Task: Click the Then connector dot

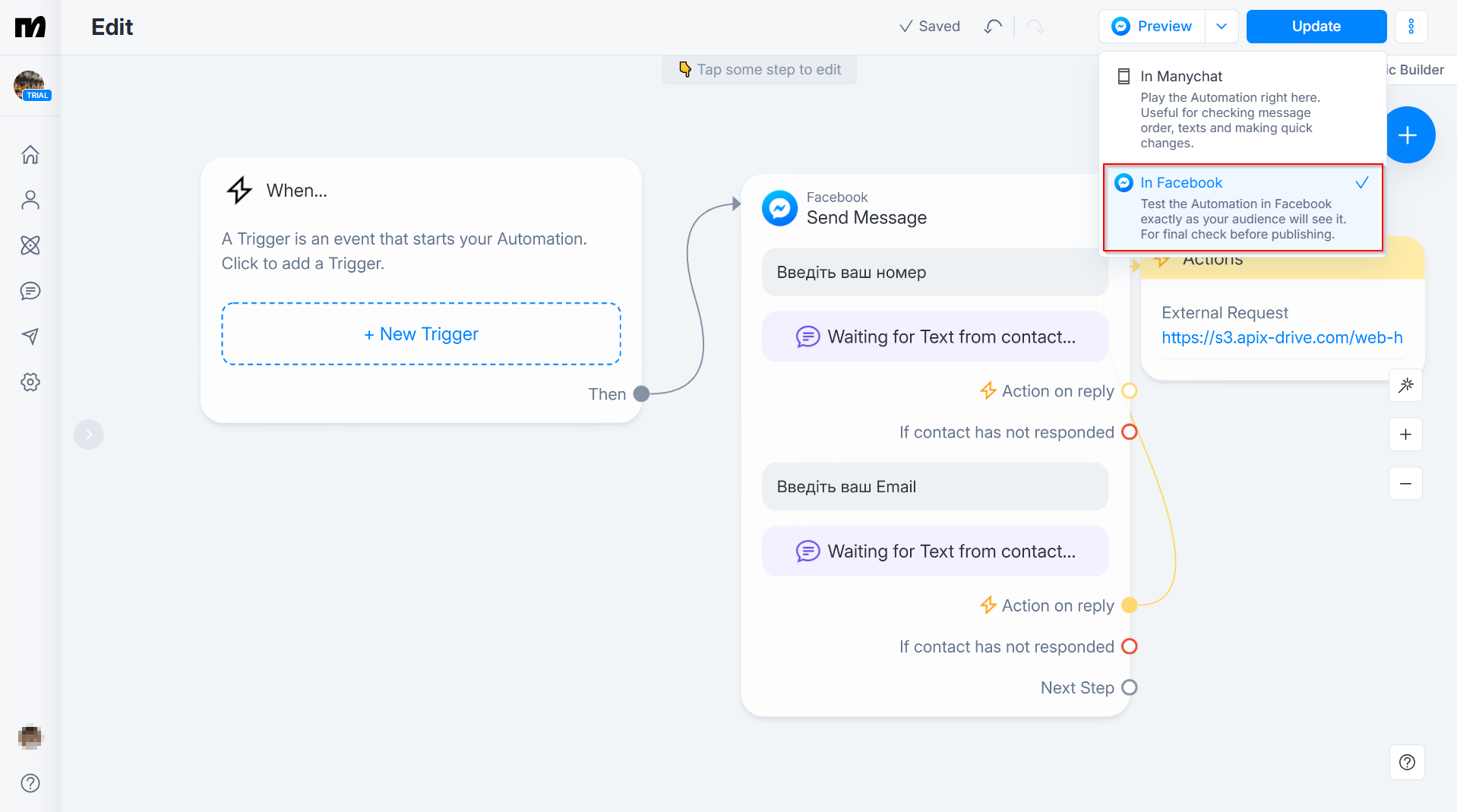Action: (641, 393)
